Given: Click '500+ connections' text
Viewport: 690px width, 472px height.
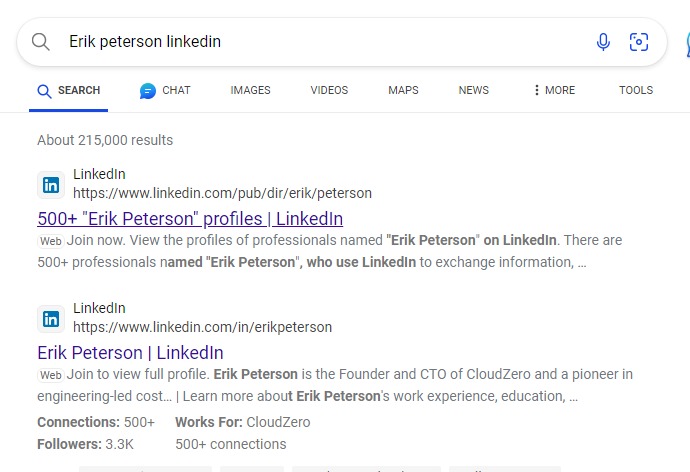Looking at the screenshot, I should point(231,444).
